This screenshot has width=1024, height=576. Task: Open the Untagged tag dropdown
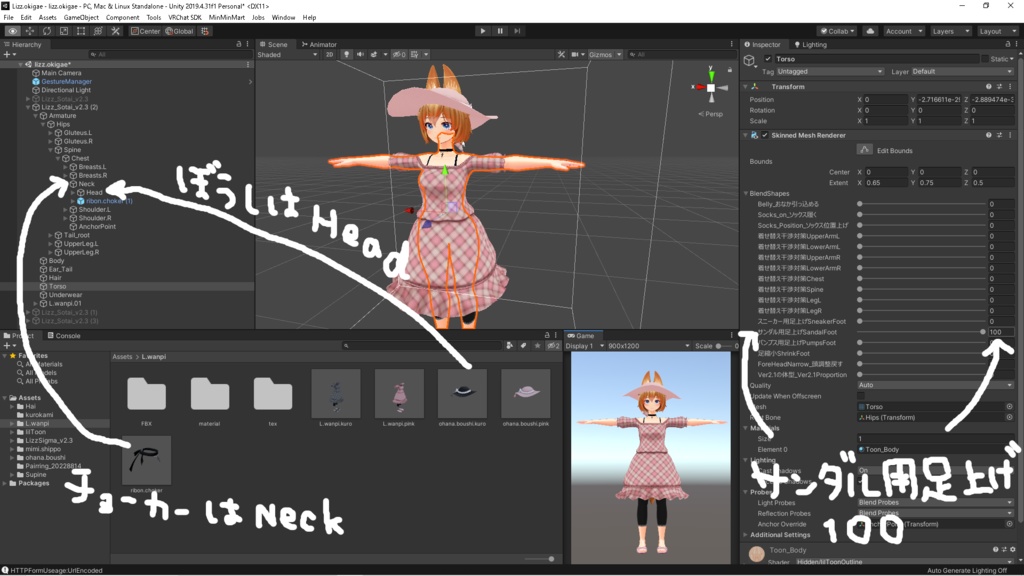coord(831,72)
